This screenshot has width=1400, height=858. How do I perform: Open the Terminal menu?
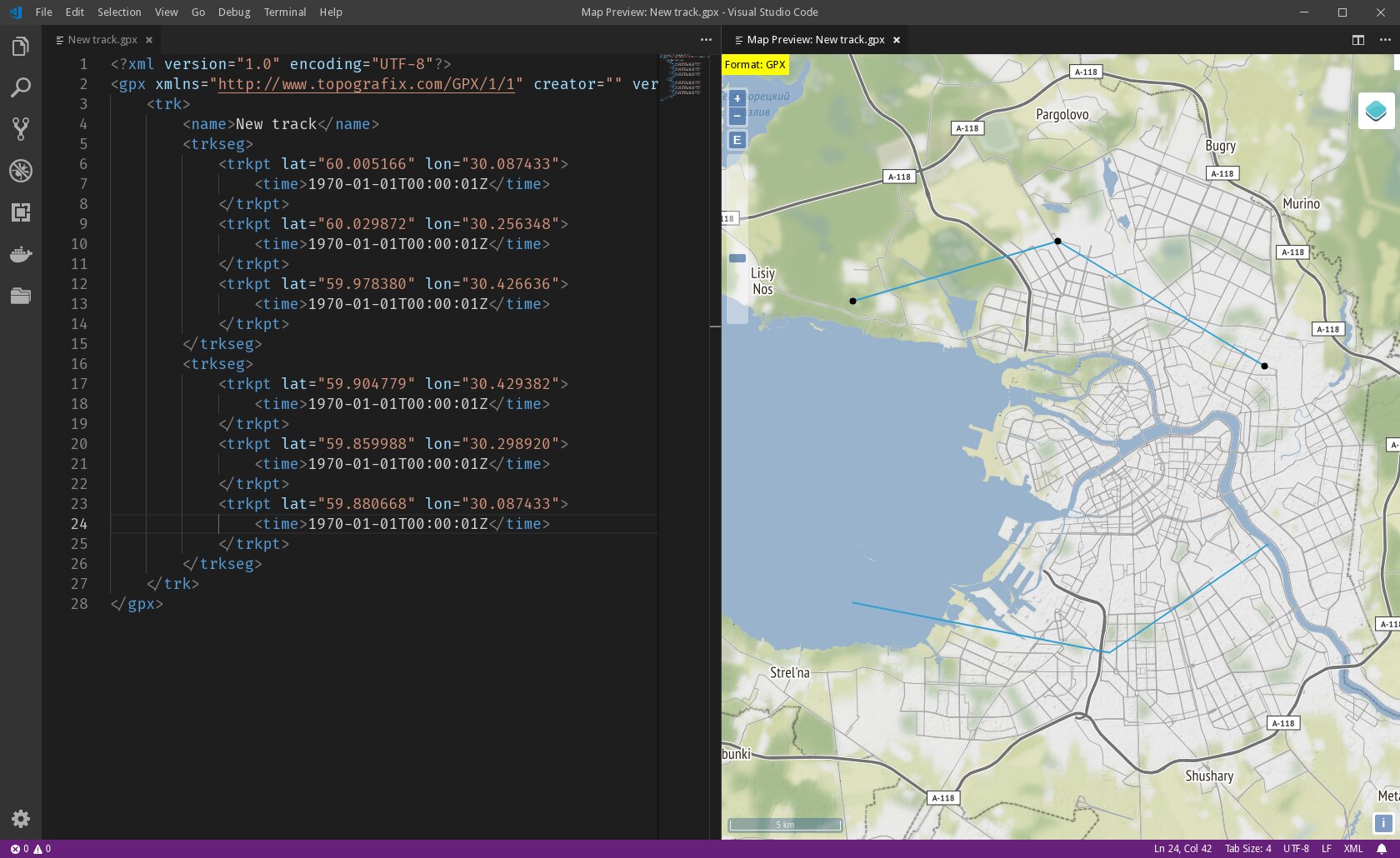point(285,12)
